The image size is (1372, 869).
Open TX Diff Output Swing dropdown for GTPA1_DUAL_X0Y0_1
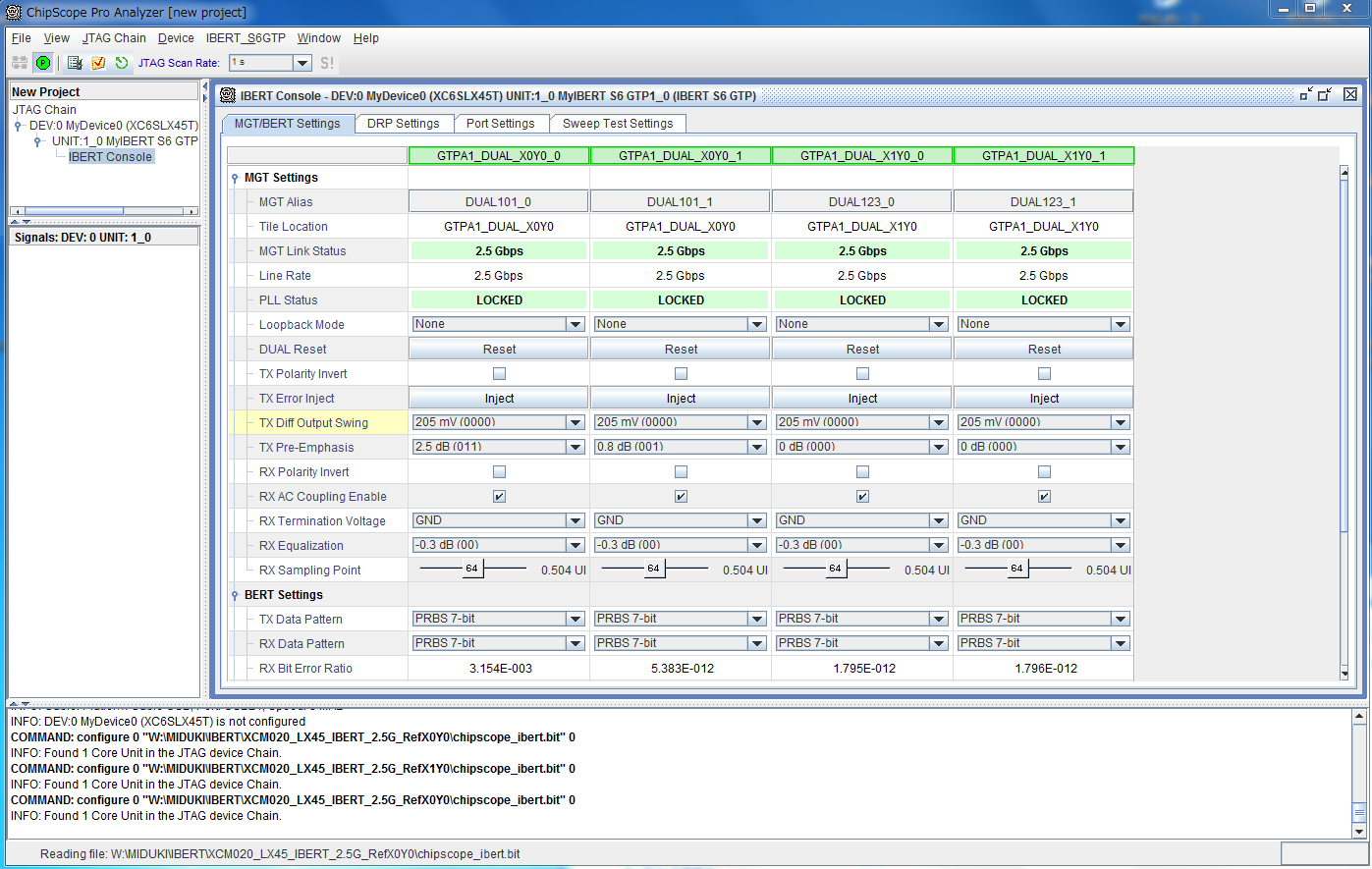[x=757, y=422]
